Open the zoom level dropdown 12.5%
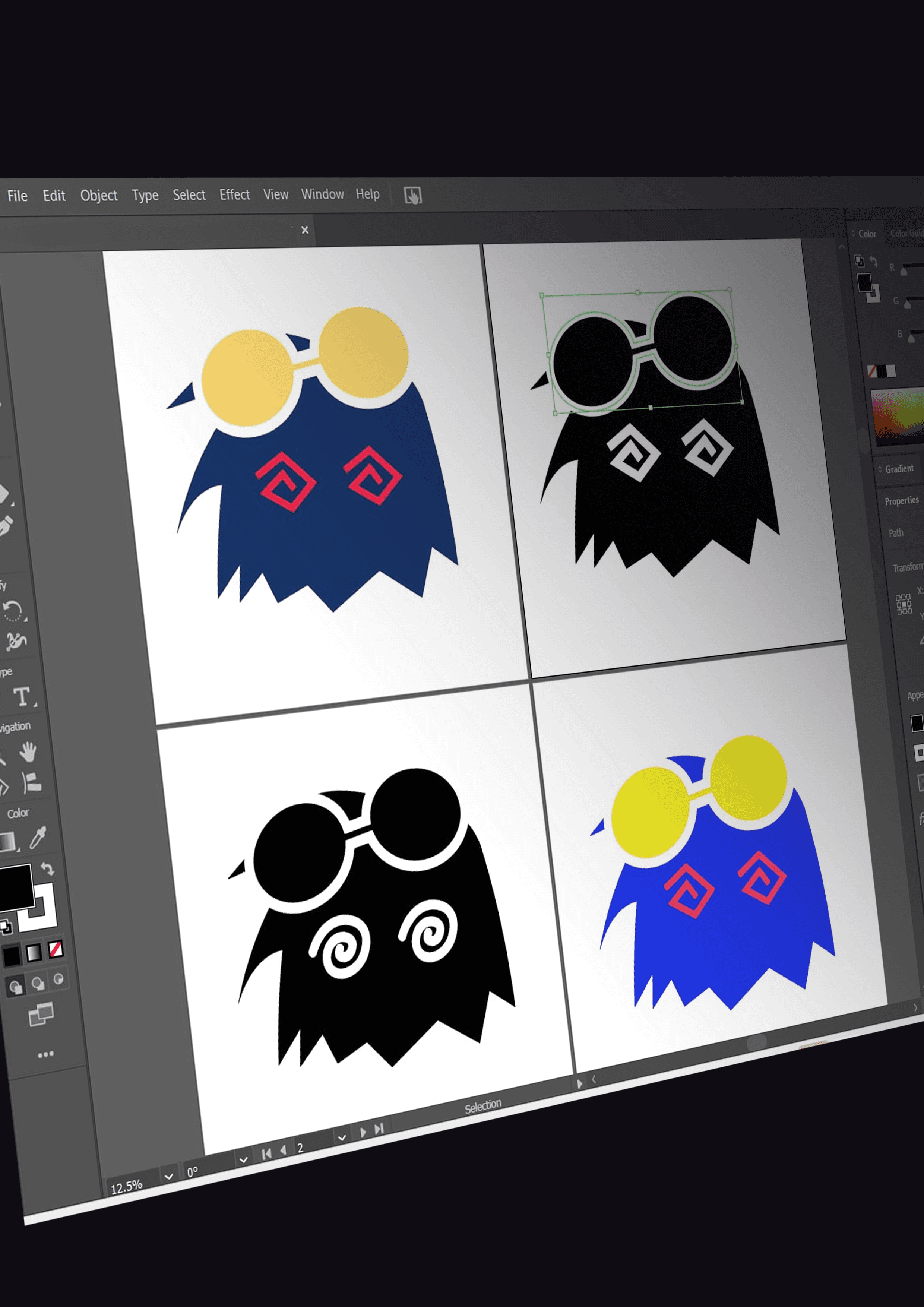This screenshot has width=924, height=1307. [x=168, y=1176]
